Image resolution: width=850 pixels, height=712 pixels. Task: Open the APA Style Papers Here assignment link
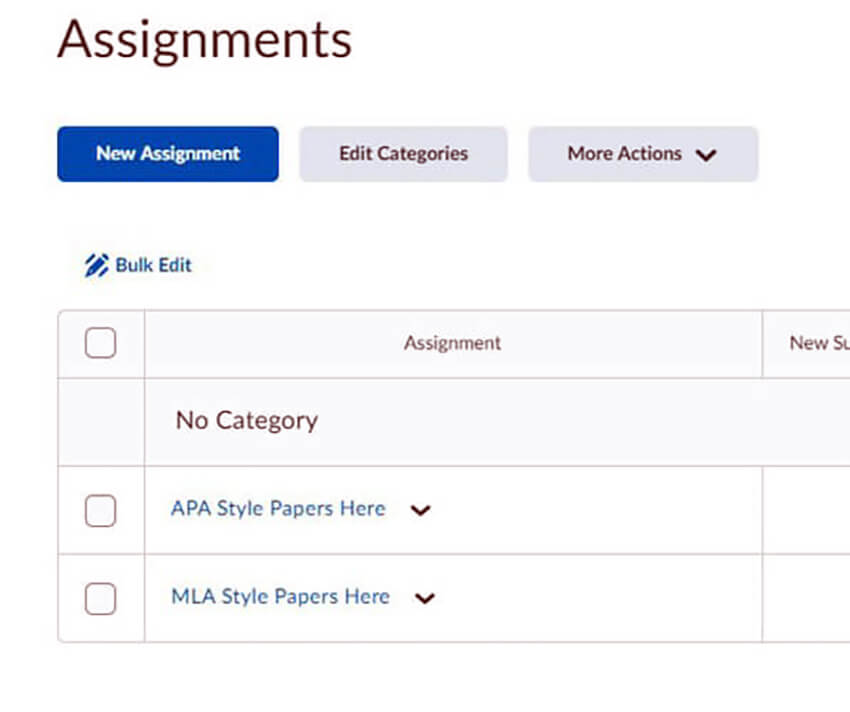click(x=278, y=508)
